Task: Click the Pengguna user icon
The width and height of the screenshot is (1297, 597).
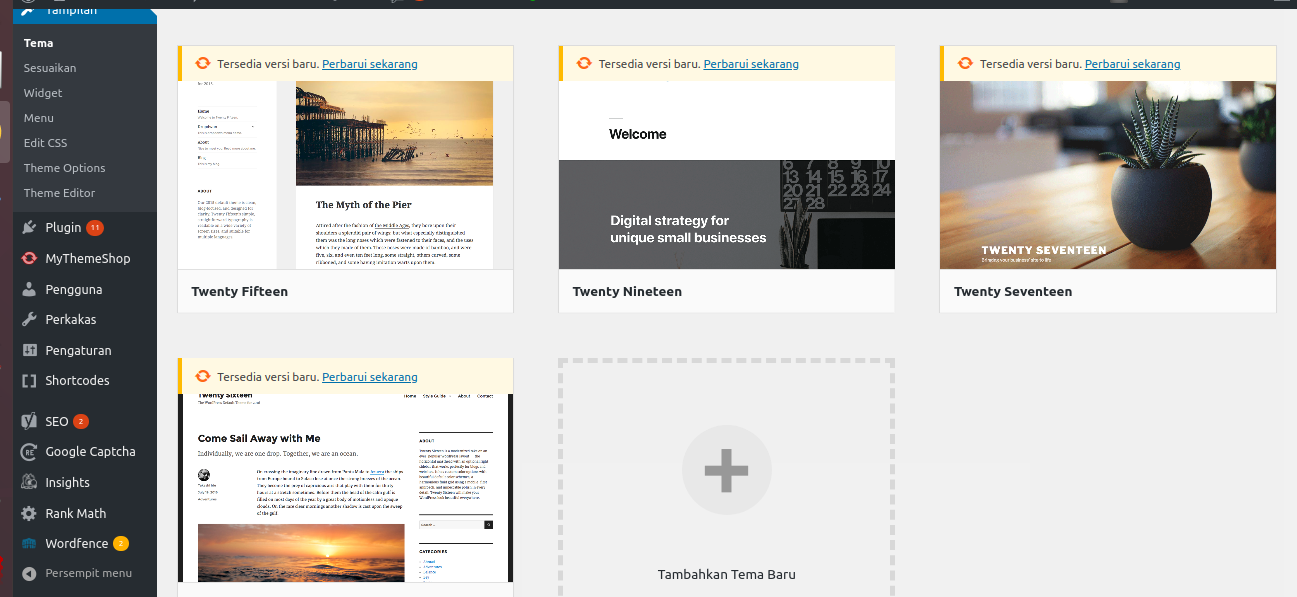Action: (29, 289)
